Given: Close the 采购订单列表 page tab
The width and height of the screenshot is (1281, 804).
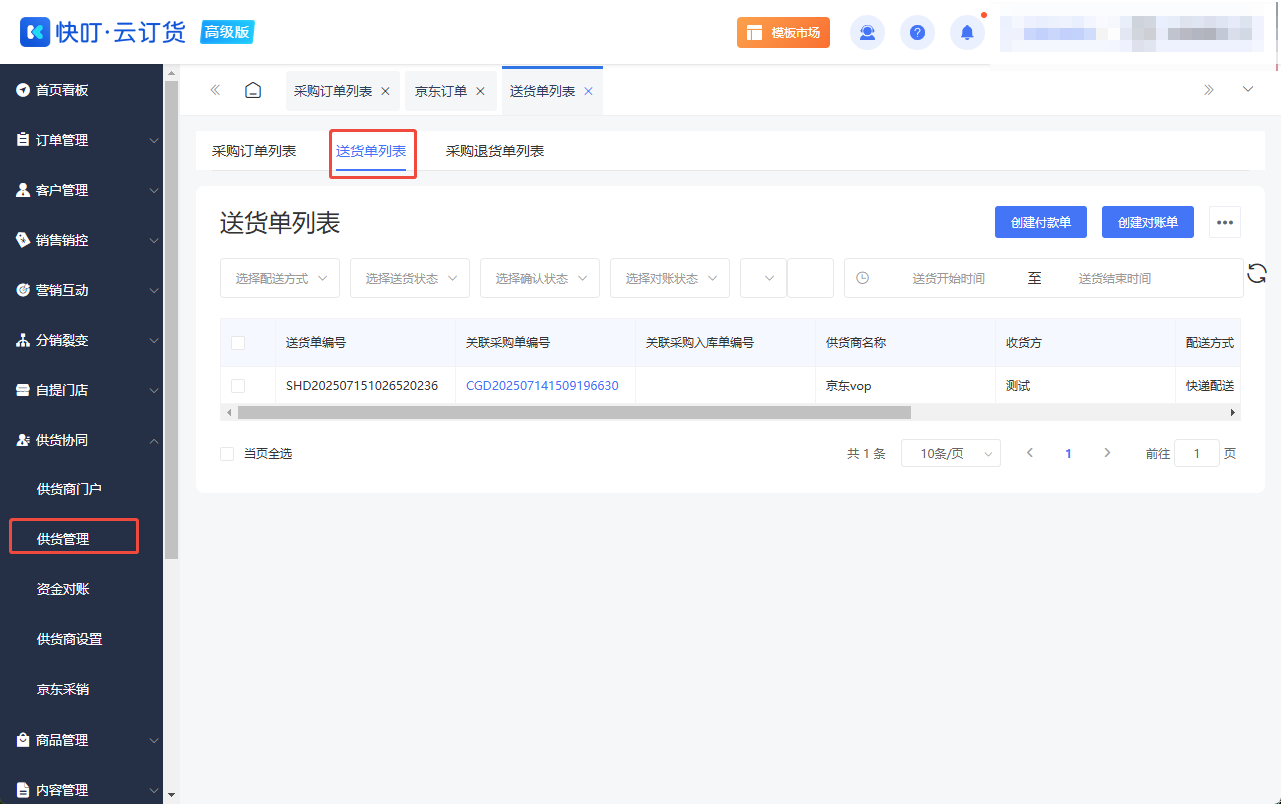Looking at the screenshot, I should tap(385, 91).
